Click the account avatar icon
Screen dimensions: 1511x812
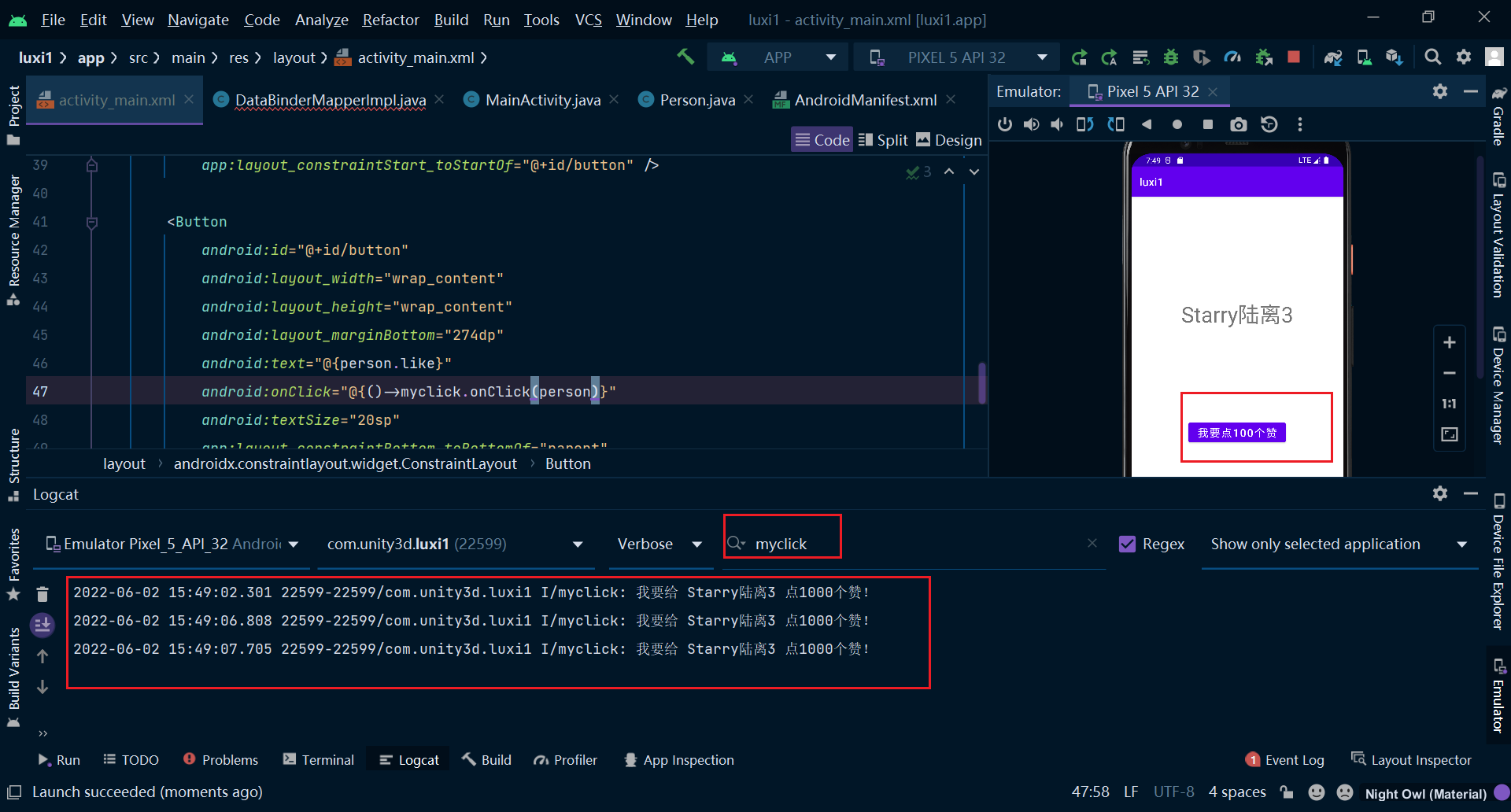pyautogui.click(x=1494, y=57)
